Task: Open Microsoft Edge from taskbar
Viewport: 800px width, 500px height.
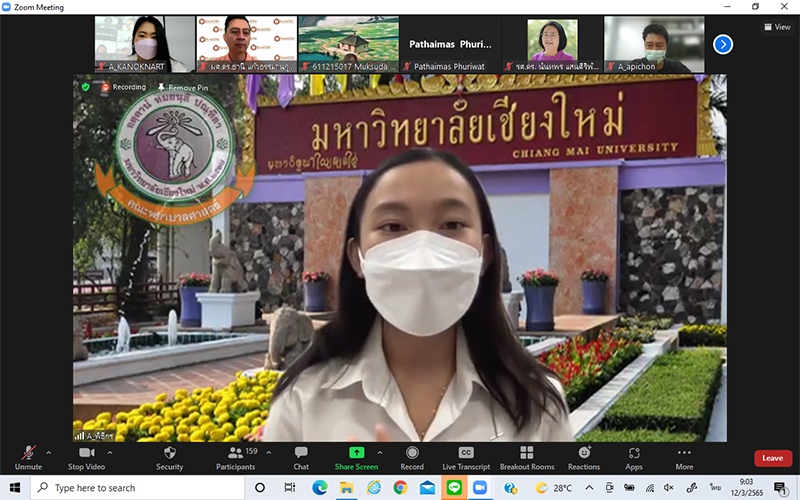Action: tap(320, 488)
